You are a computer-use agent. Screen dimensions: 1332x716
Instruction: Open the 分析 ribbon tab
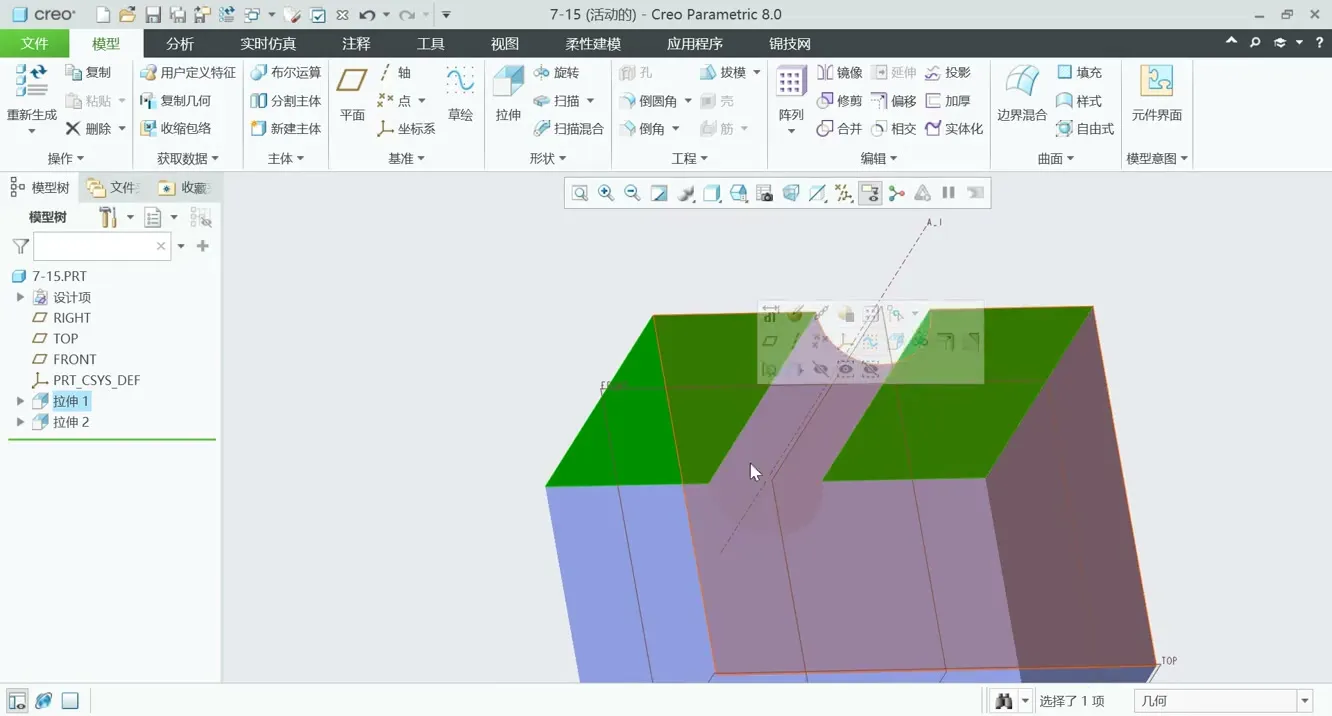pyautogui.click(x=180, y=44)
